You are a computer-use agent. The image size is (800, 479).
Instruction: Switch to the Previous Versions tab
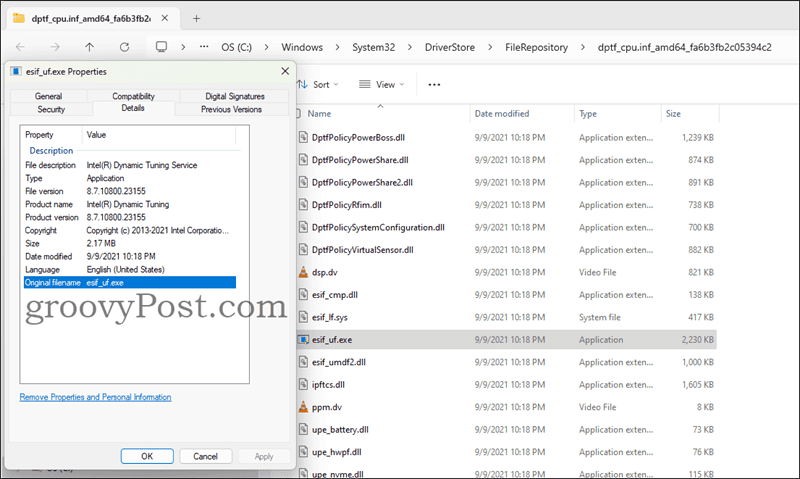click(x=231, y=109)
